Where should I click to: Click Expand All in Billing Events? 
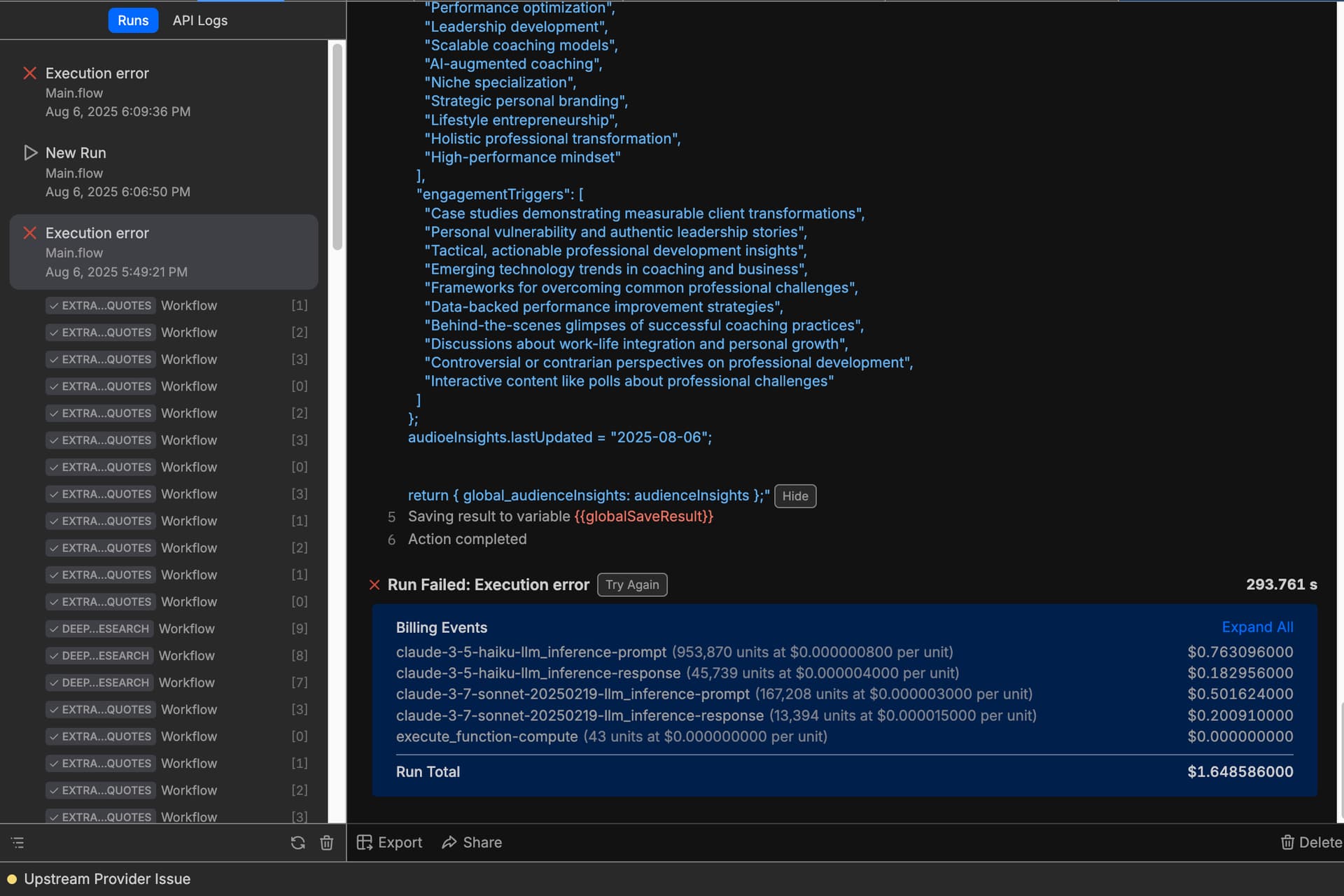point(1257,627)
